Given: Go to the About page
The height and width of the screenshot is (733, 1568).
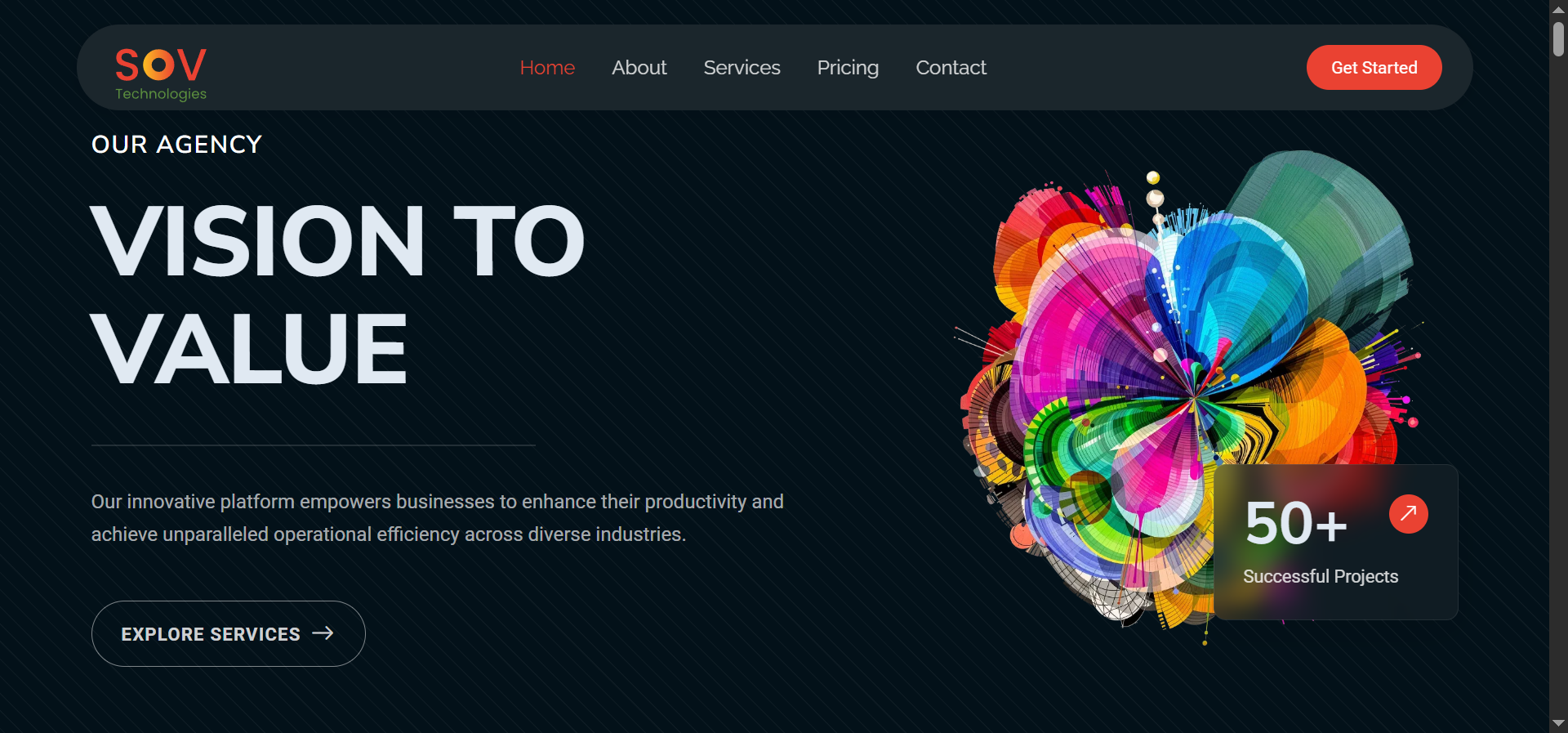Looking at the screenshot, I should (639, 68).
